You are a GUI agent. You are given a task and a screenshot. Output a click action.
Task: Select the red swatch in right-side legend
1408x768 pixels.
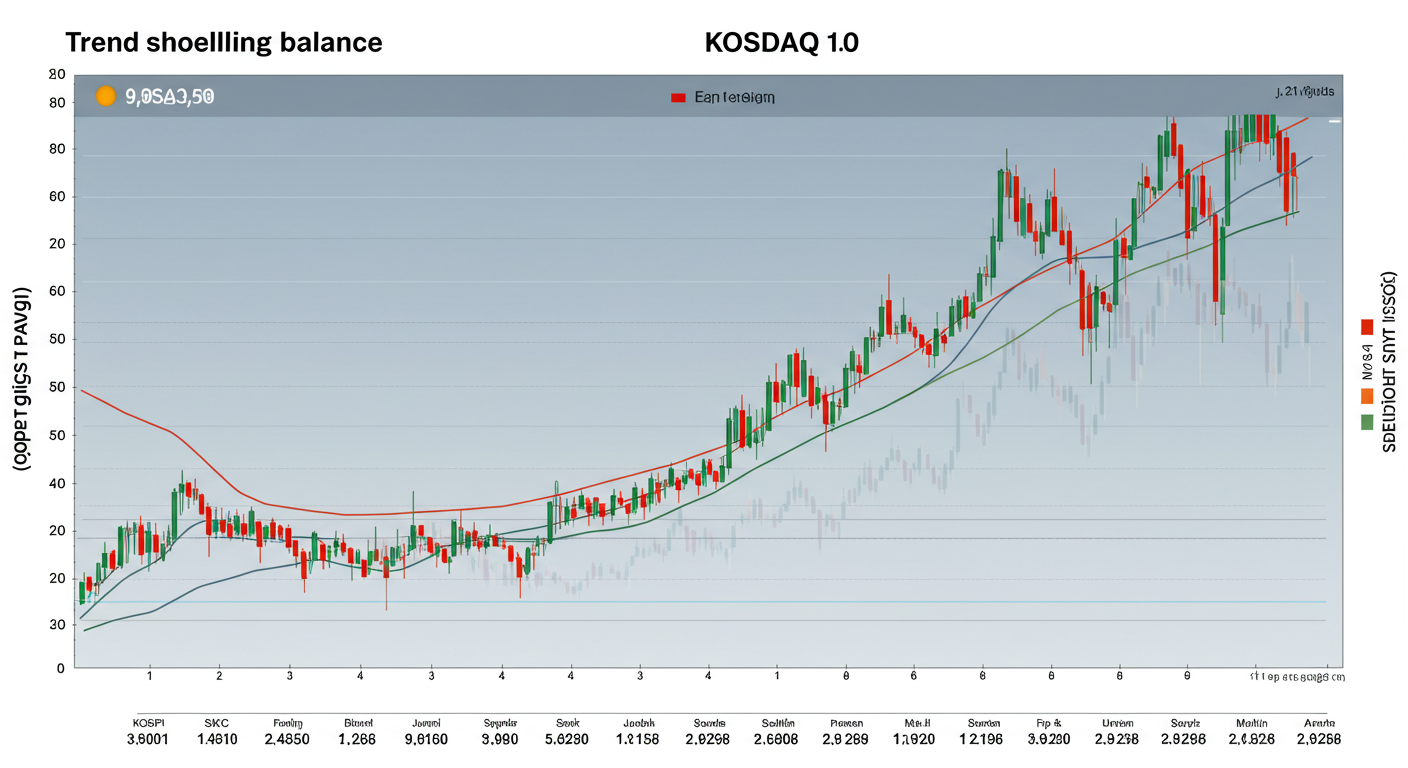(x=1366, y=327)
